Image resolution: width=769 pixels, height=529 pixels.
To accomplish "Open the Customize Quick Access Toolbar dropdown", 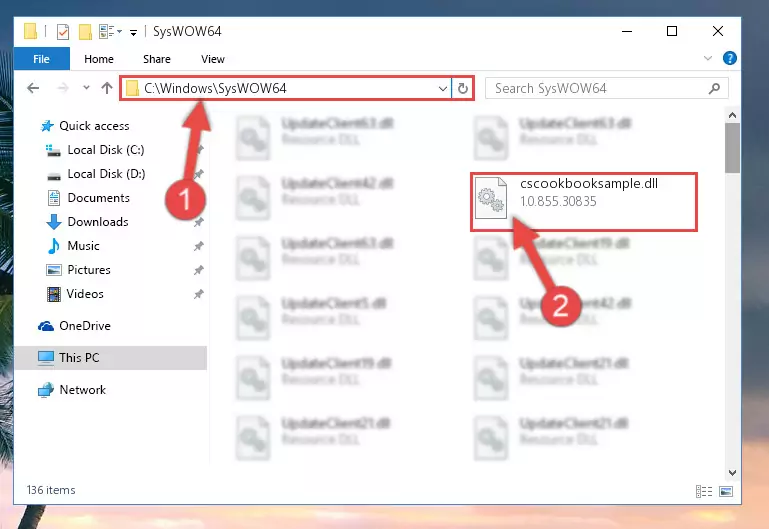I will coord(133,33).
